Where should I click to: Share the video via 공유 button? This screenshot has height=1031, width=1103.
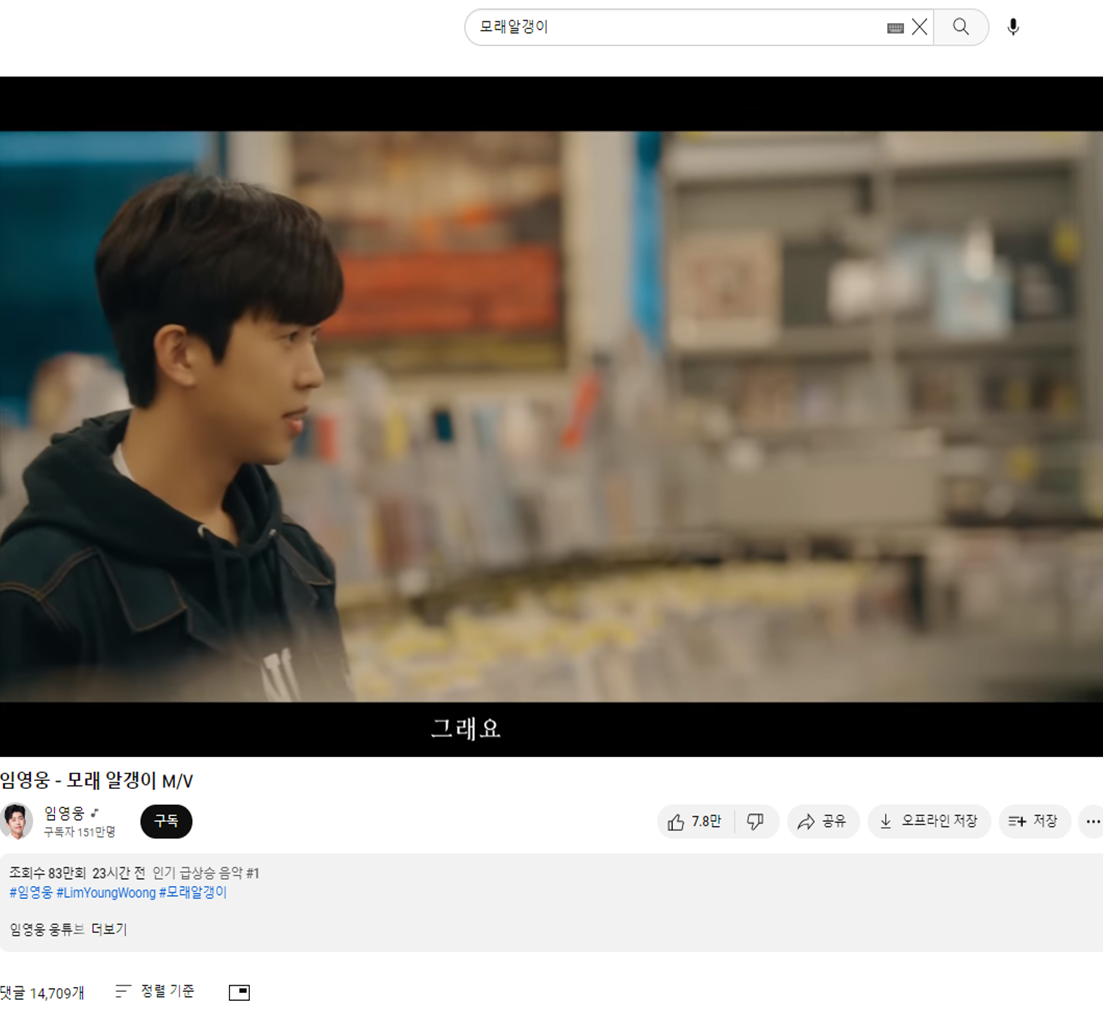click(822, 821)
